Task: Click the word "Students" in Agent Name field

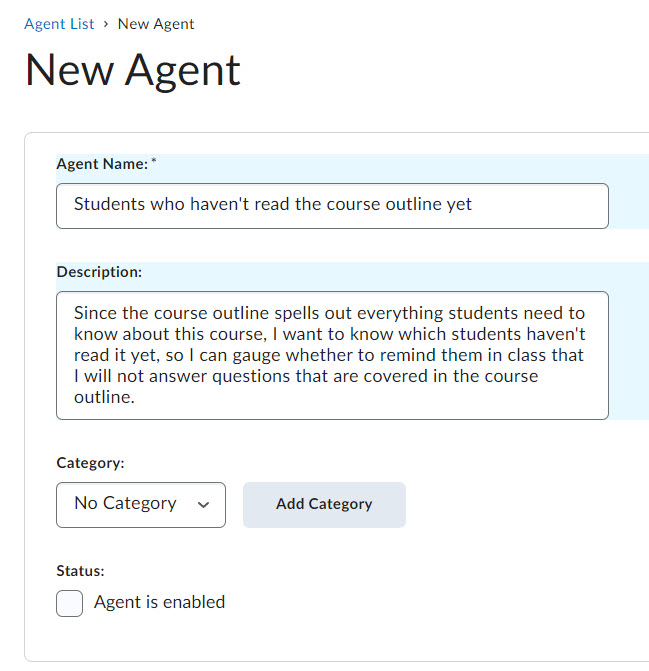Action: pos(108,204)
